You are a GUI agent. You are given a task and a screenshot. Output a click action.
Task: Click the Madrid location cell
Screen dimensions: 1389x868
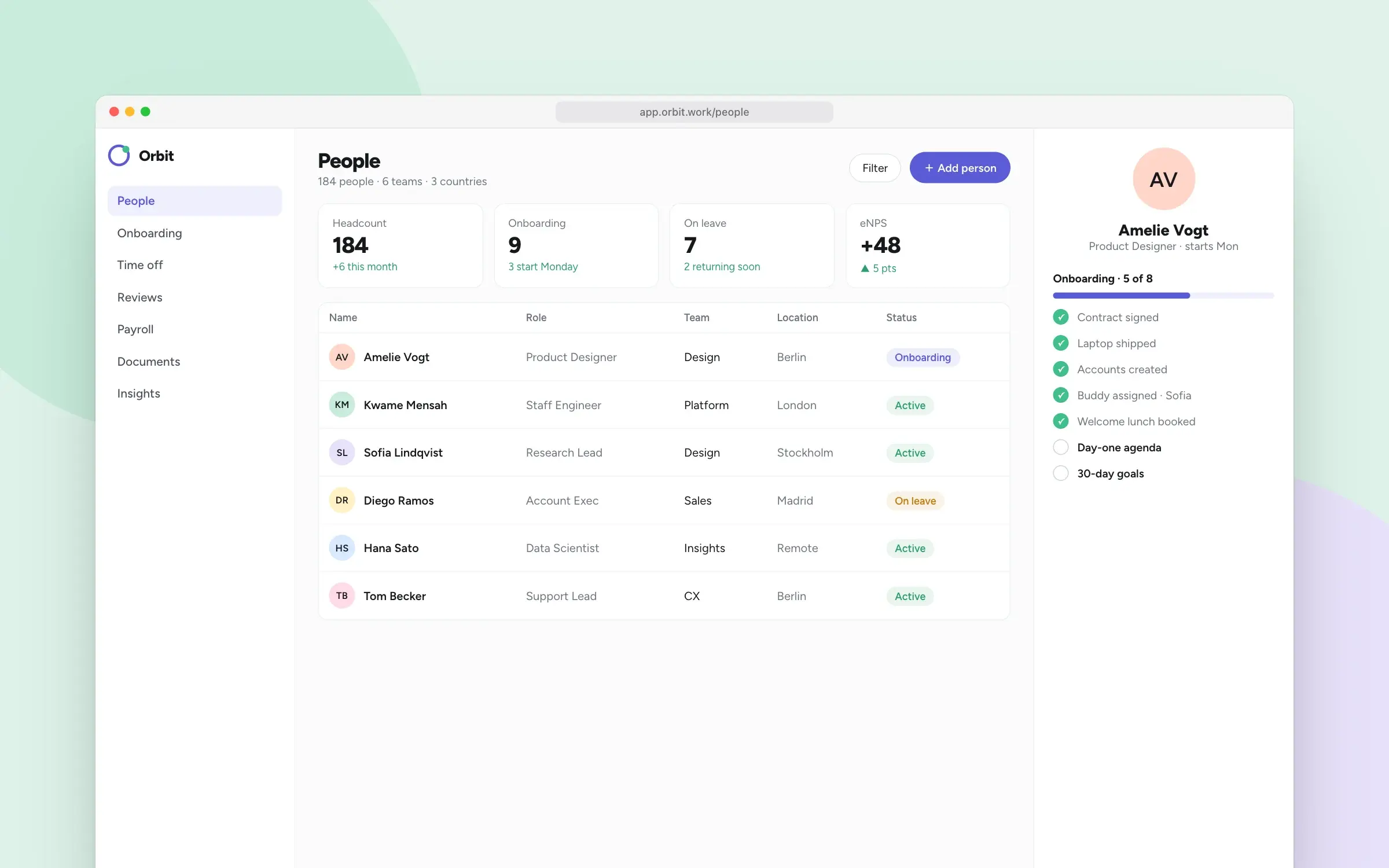[795, 501]
